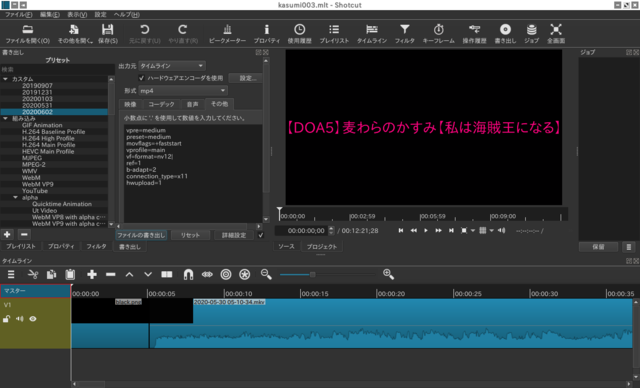The width and height of the screenshot is (640, 388).
Task: Toggle timeline snapping magnet icon
Action: pyautogui.click(x=188, y=275)
